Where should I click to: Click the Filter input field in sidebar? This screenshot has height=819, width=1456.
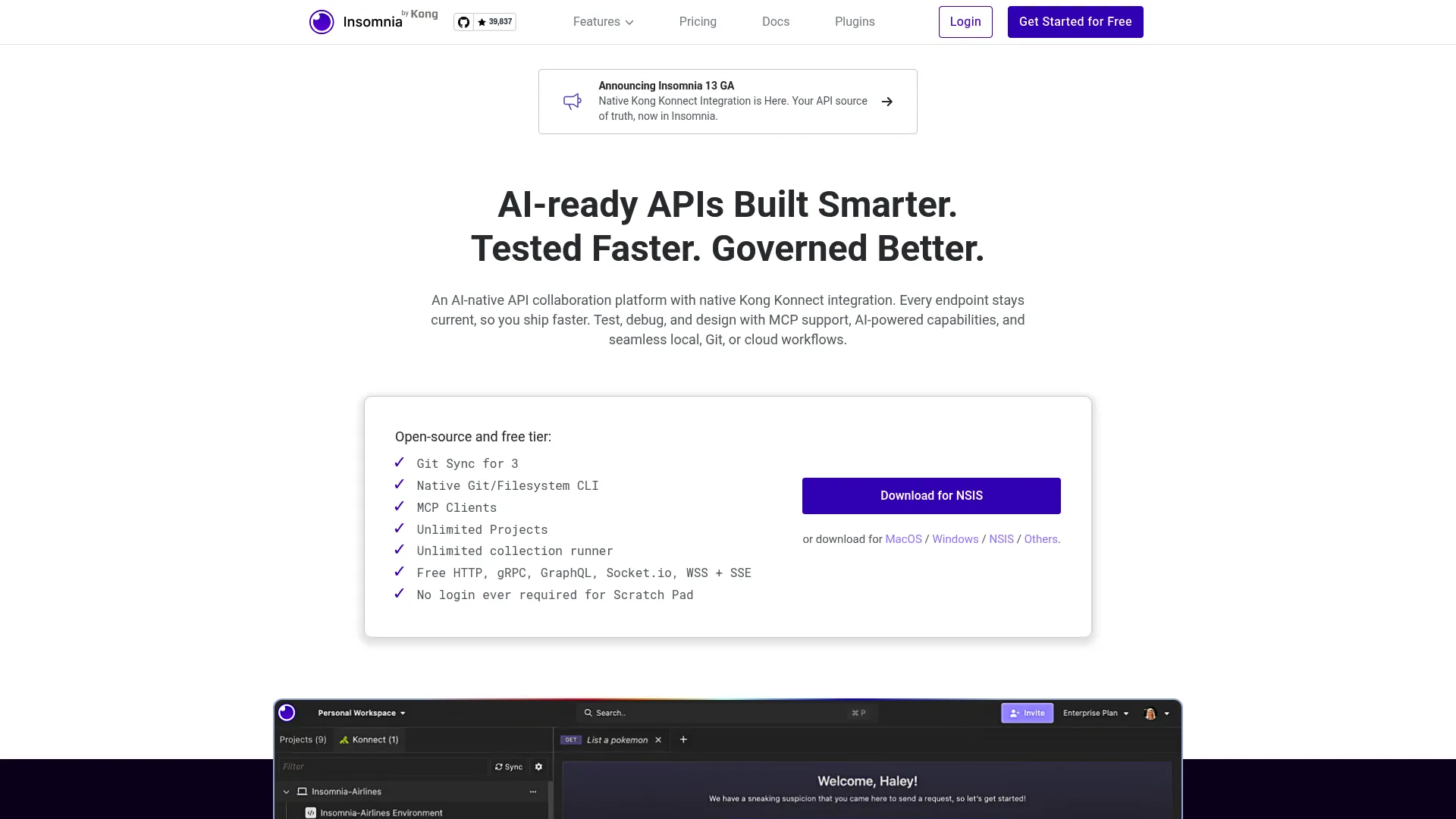[382, 767]
